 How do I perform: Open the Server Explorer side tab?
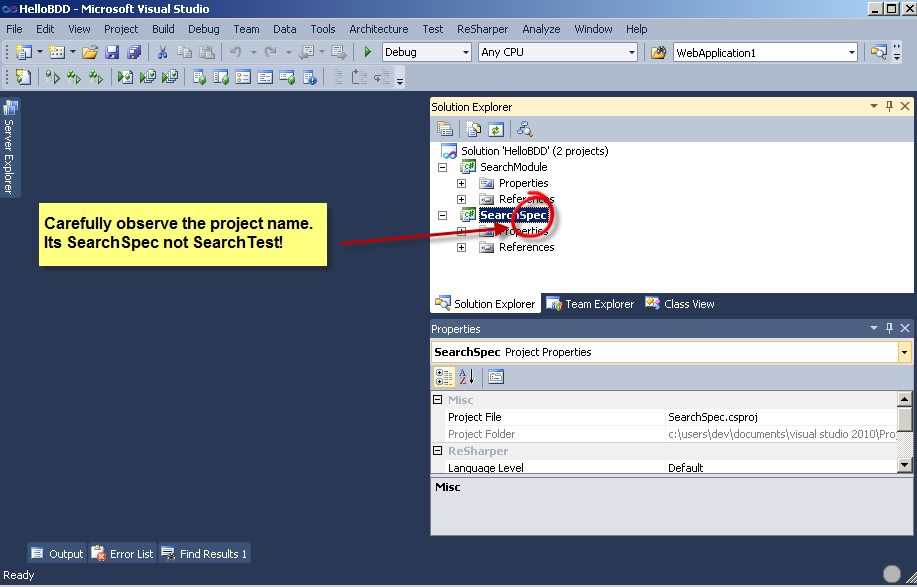(9, 147)
